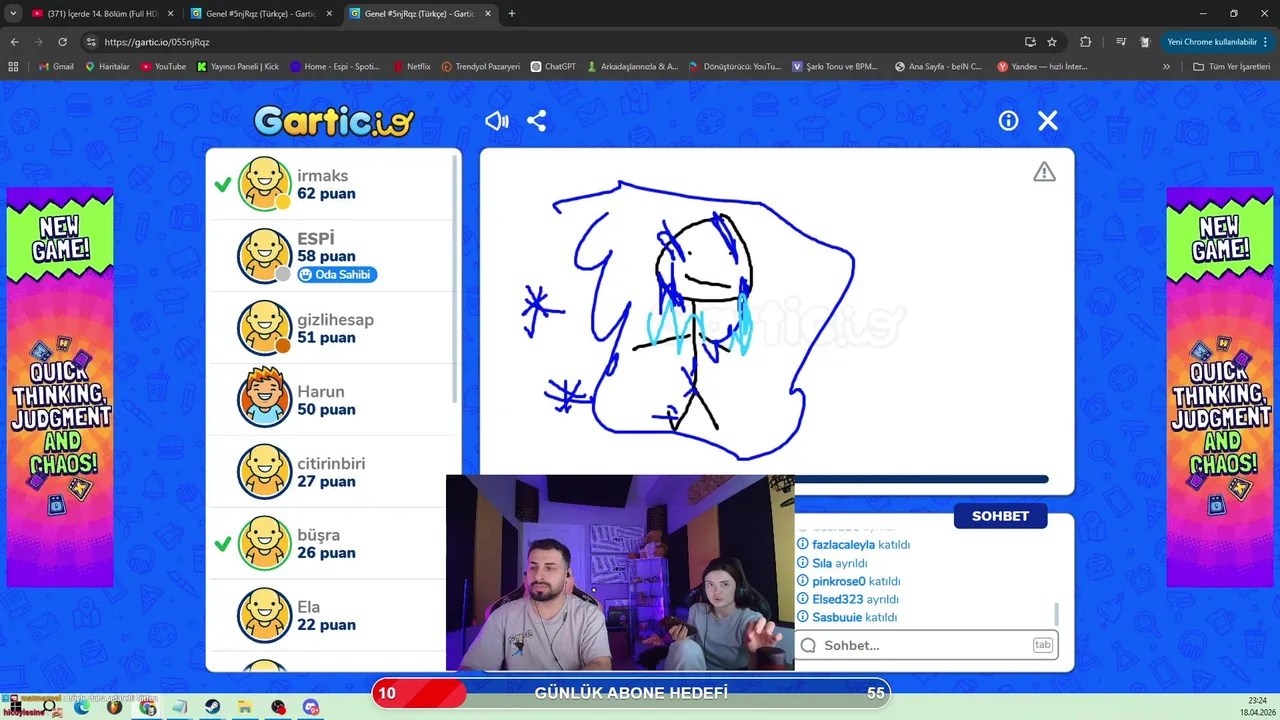Screen dimensions: 1280x720
Task: Click Elsed323 name in chat
Action: [837, 599]
